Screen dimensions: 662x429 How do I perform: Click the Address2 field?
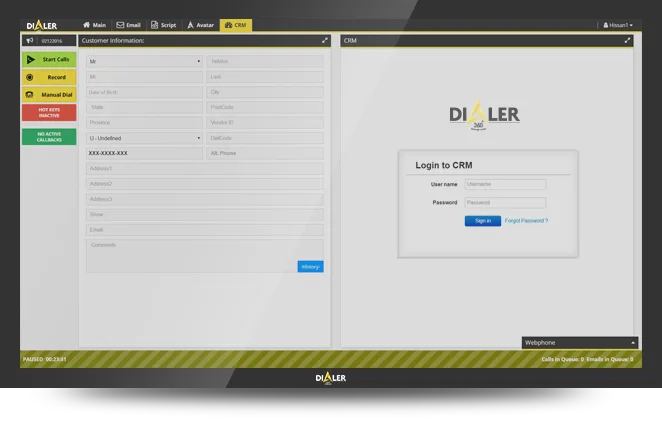pyautogui.click(x=205, y=184)
